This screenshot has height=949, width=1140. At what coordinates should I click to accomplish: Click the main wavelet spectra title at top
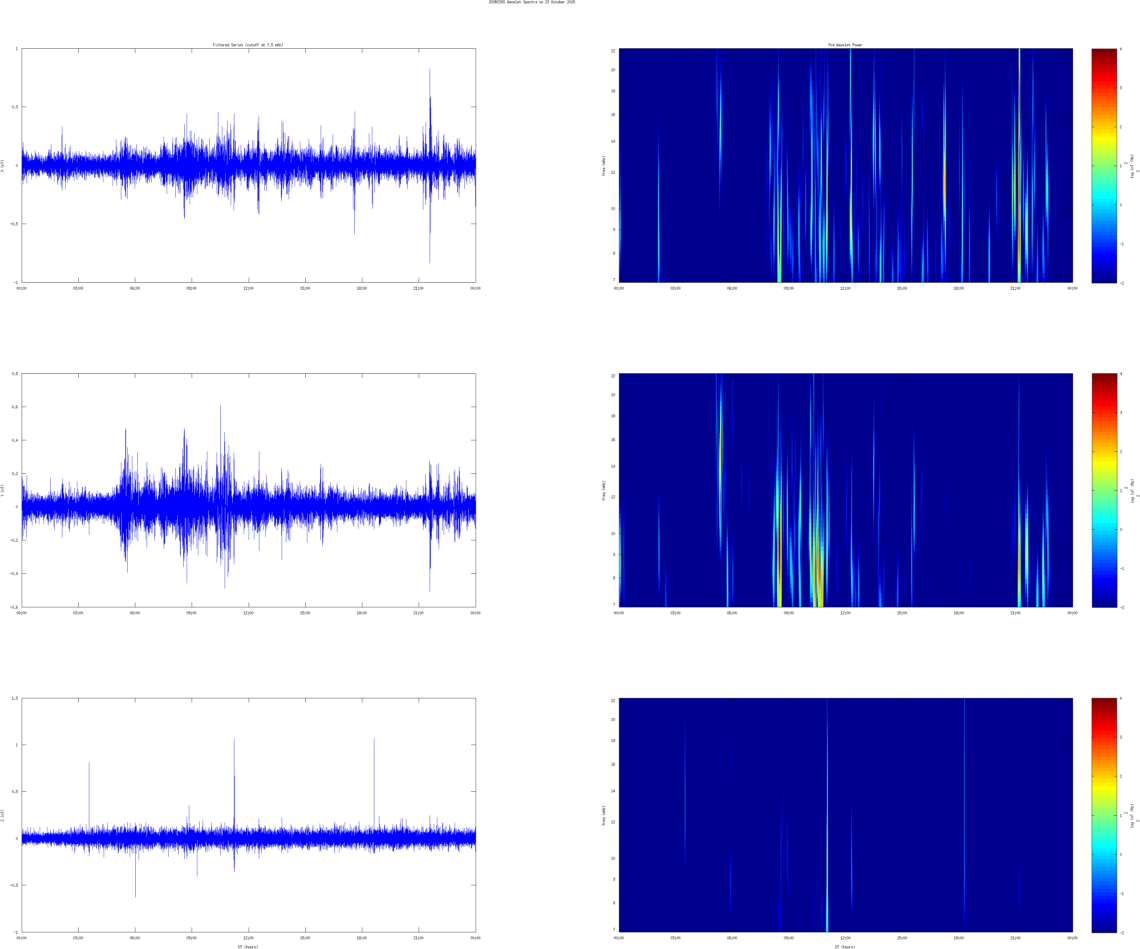click(x=532, y=2)
